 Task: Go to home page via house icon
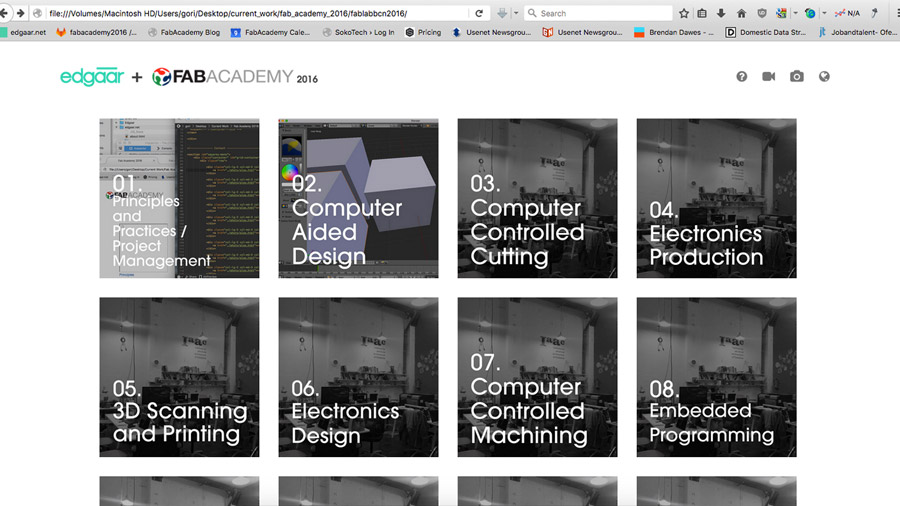pos(742,13)
